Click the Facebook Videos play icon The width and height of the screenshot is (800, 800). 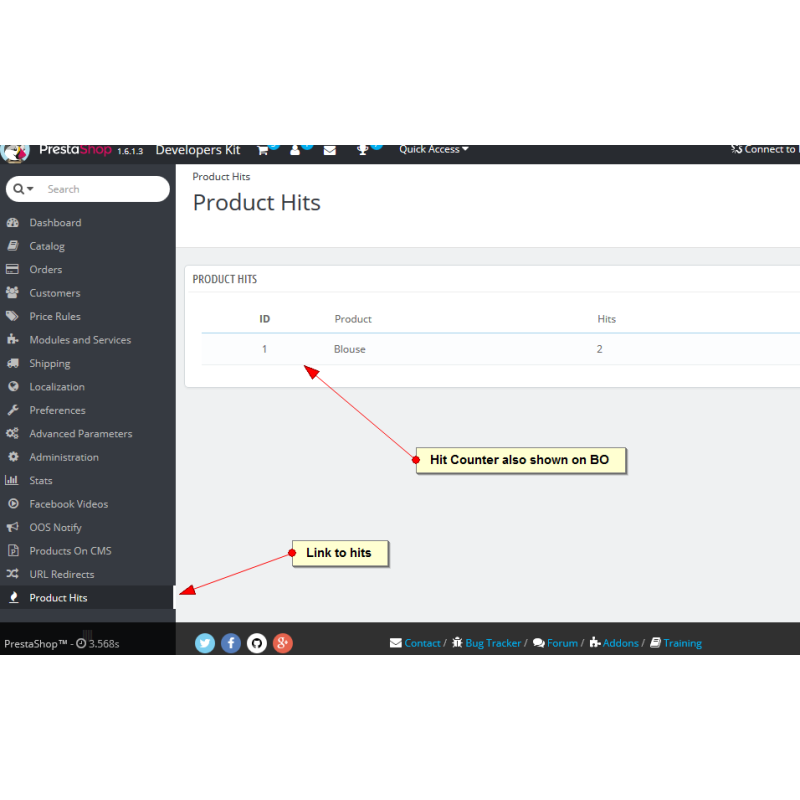(x=13, y=504)
